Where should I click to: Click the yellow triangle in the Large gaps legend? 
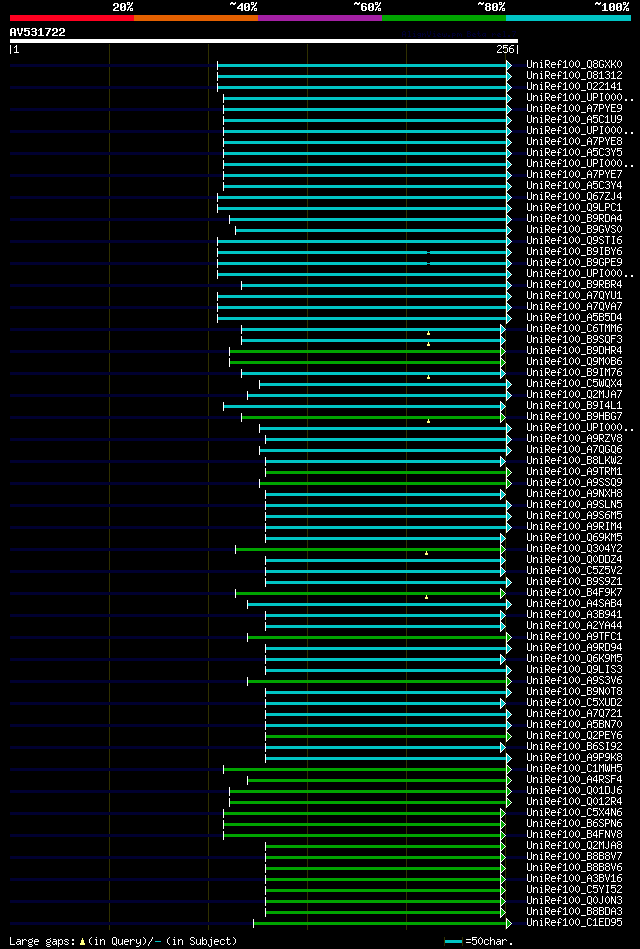point(82,942)
